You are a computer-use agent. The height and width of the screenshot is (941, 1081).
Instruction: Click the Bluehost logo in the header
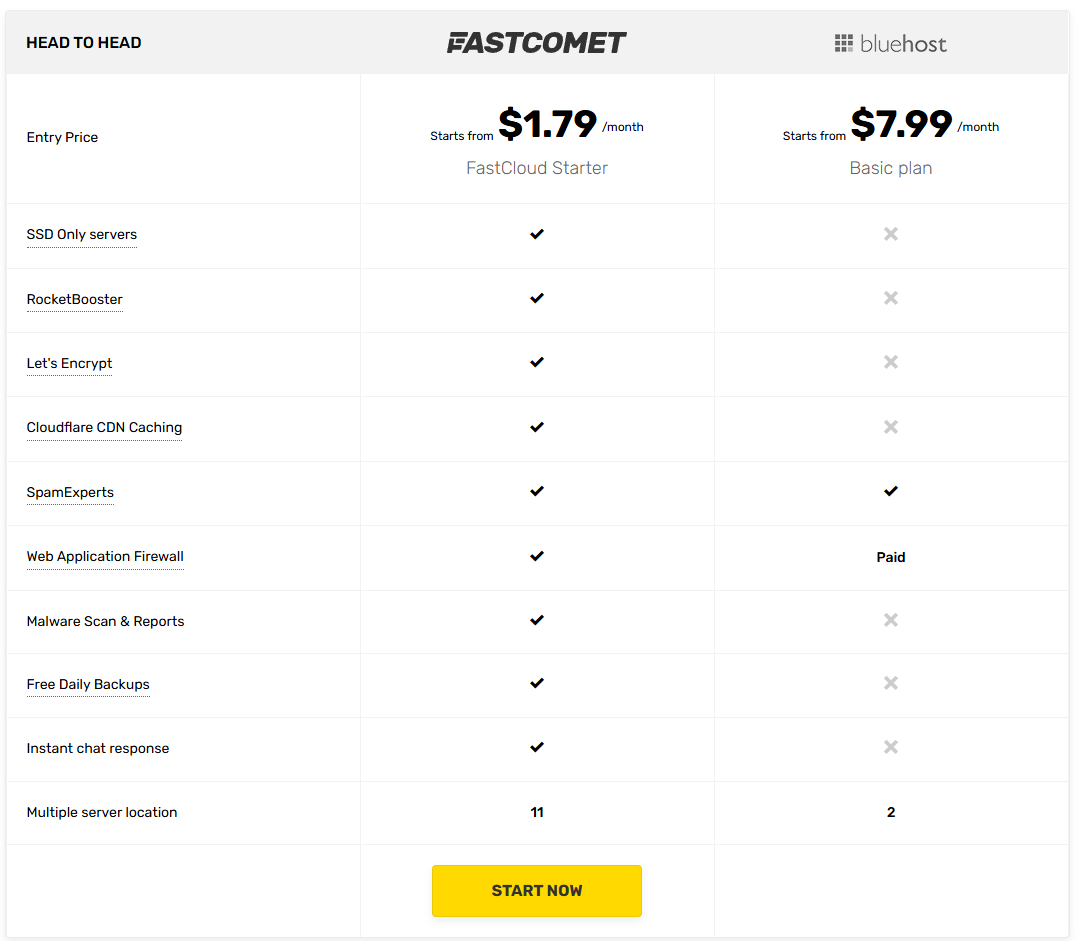pyautogui.click(x=890, y=43)
